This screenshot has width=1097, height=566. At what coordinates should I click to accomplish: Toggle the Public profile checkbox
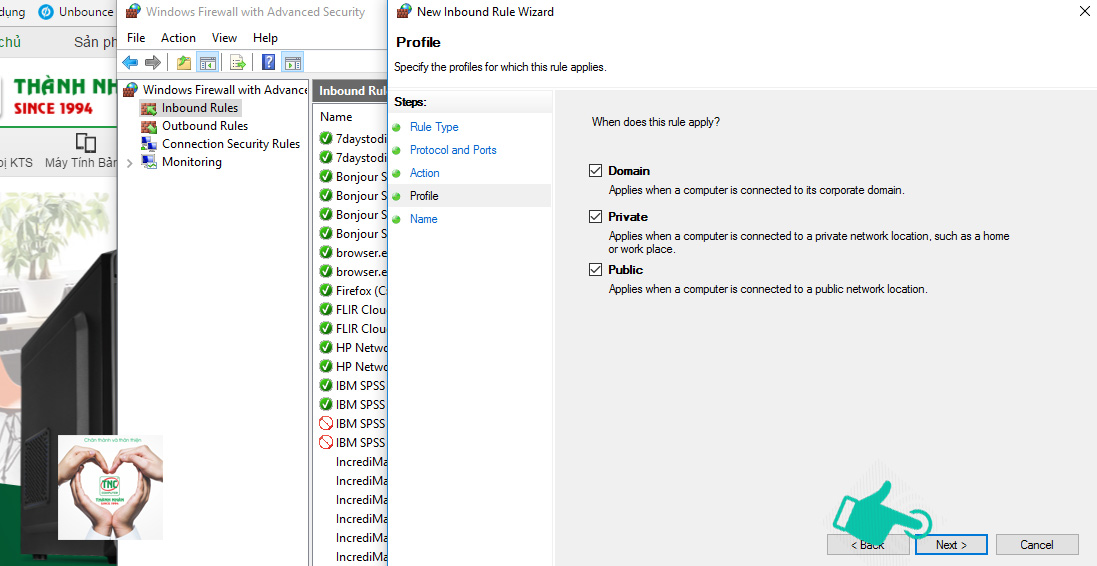[595, 270]
